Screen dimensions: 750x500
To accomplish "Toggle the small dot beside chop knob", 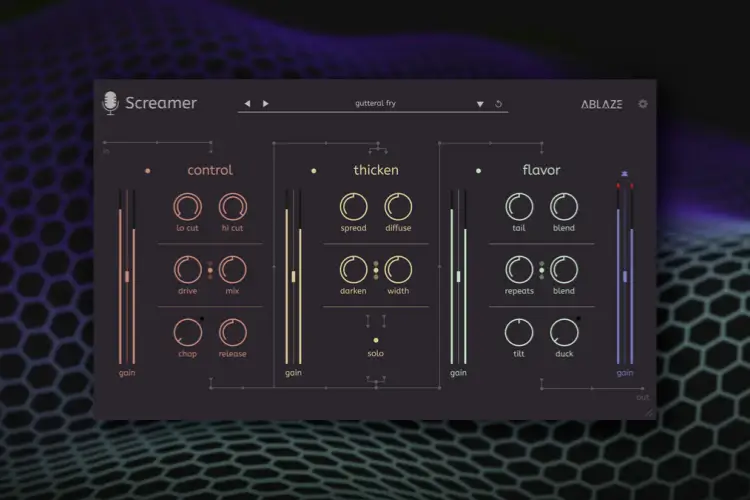I will 202,319.
